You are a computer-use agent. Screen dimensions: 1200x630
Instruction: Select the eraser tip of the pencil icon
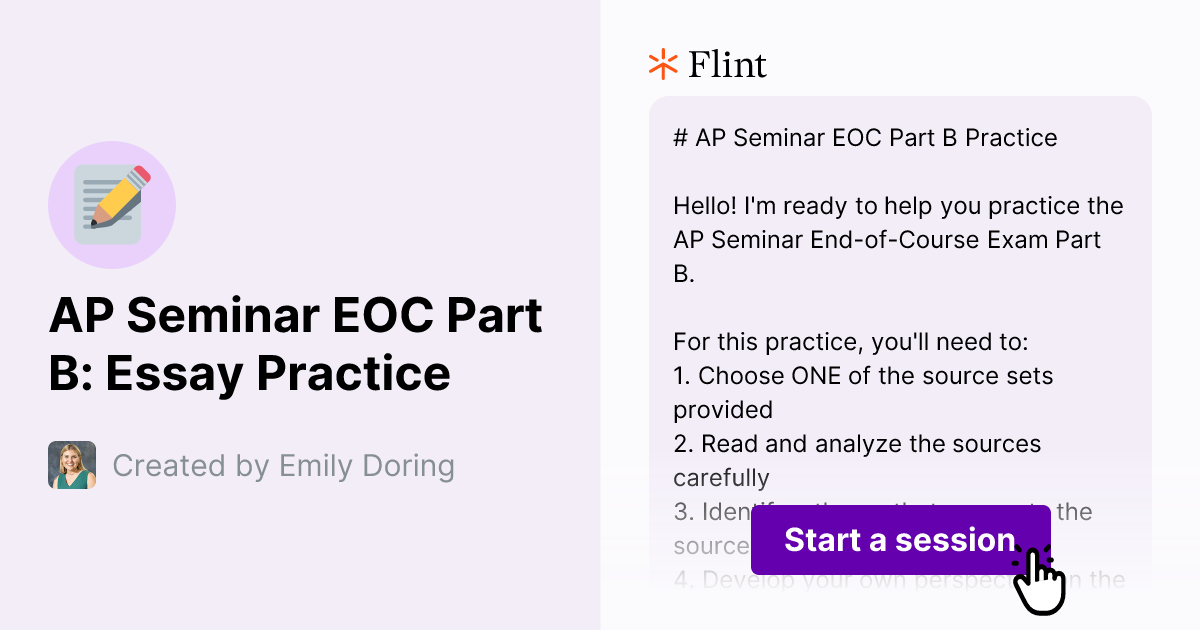click(140, 172)
